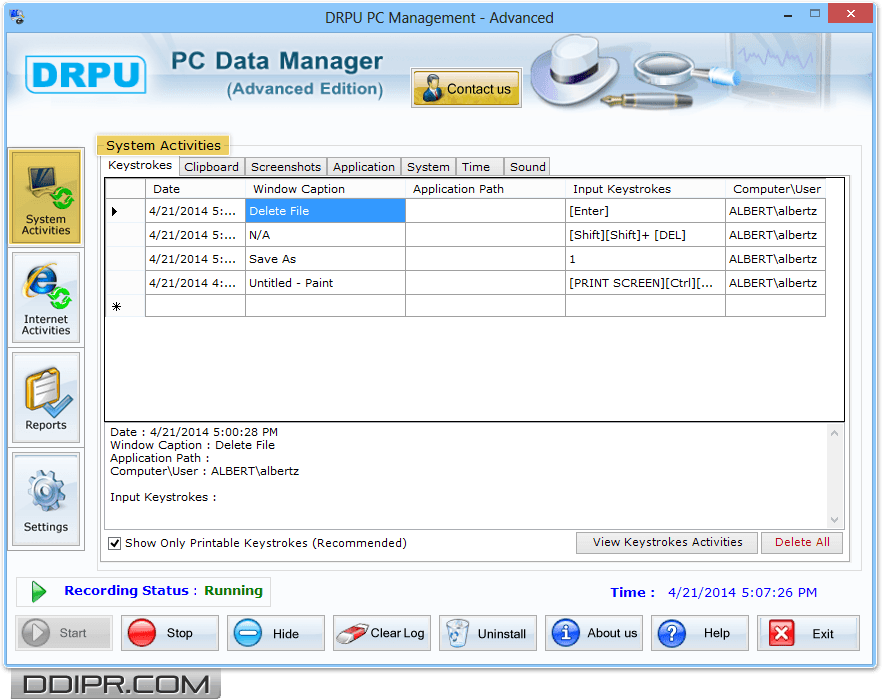Sort by Window Caption column header
The image size is (882, 699).
click(x=325, y=189)
